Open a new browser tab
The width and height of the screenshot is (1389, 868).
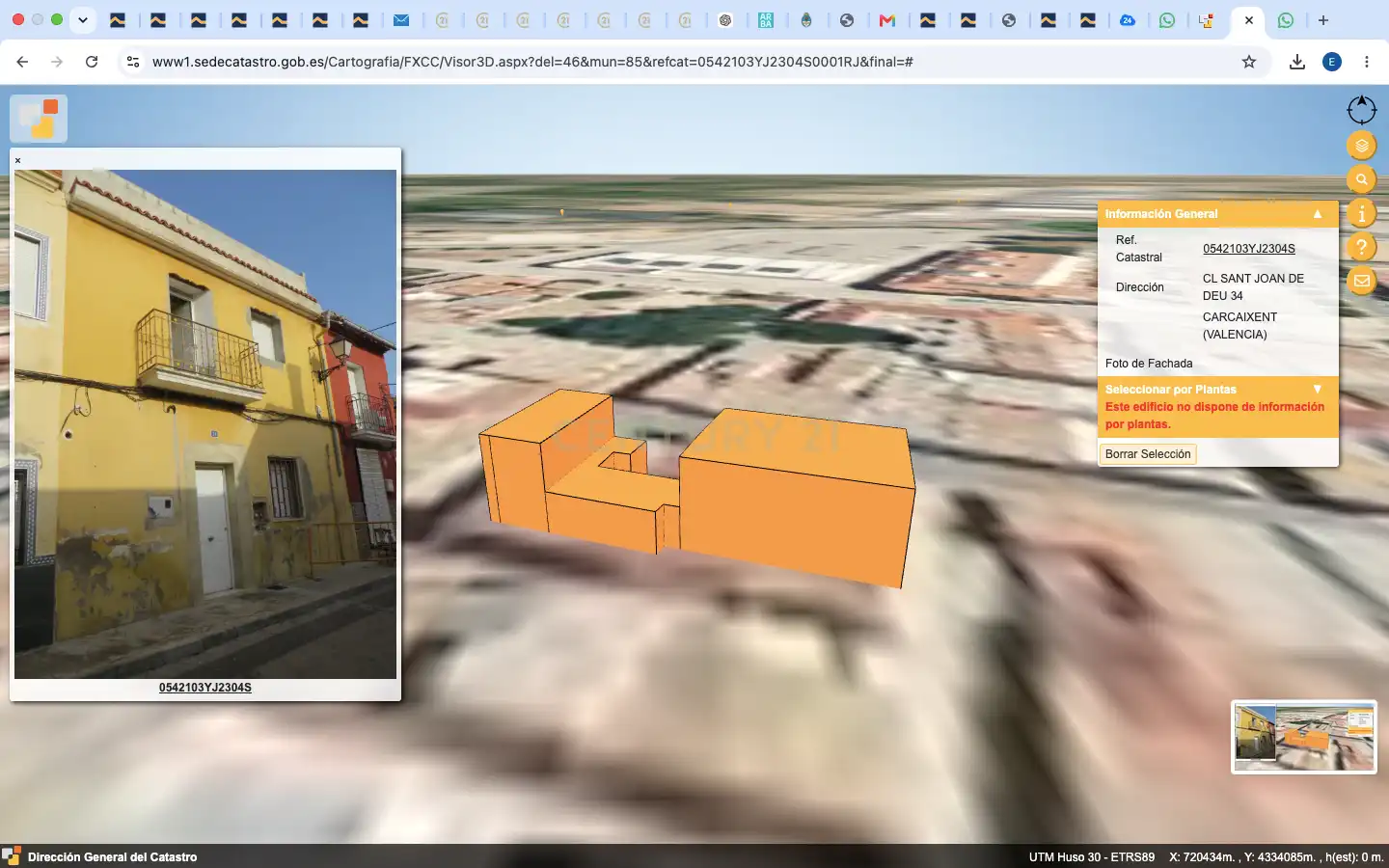[1323, 20]
